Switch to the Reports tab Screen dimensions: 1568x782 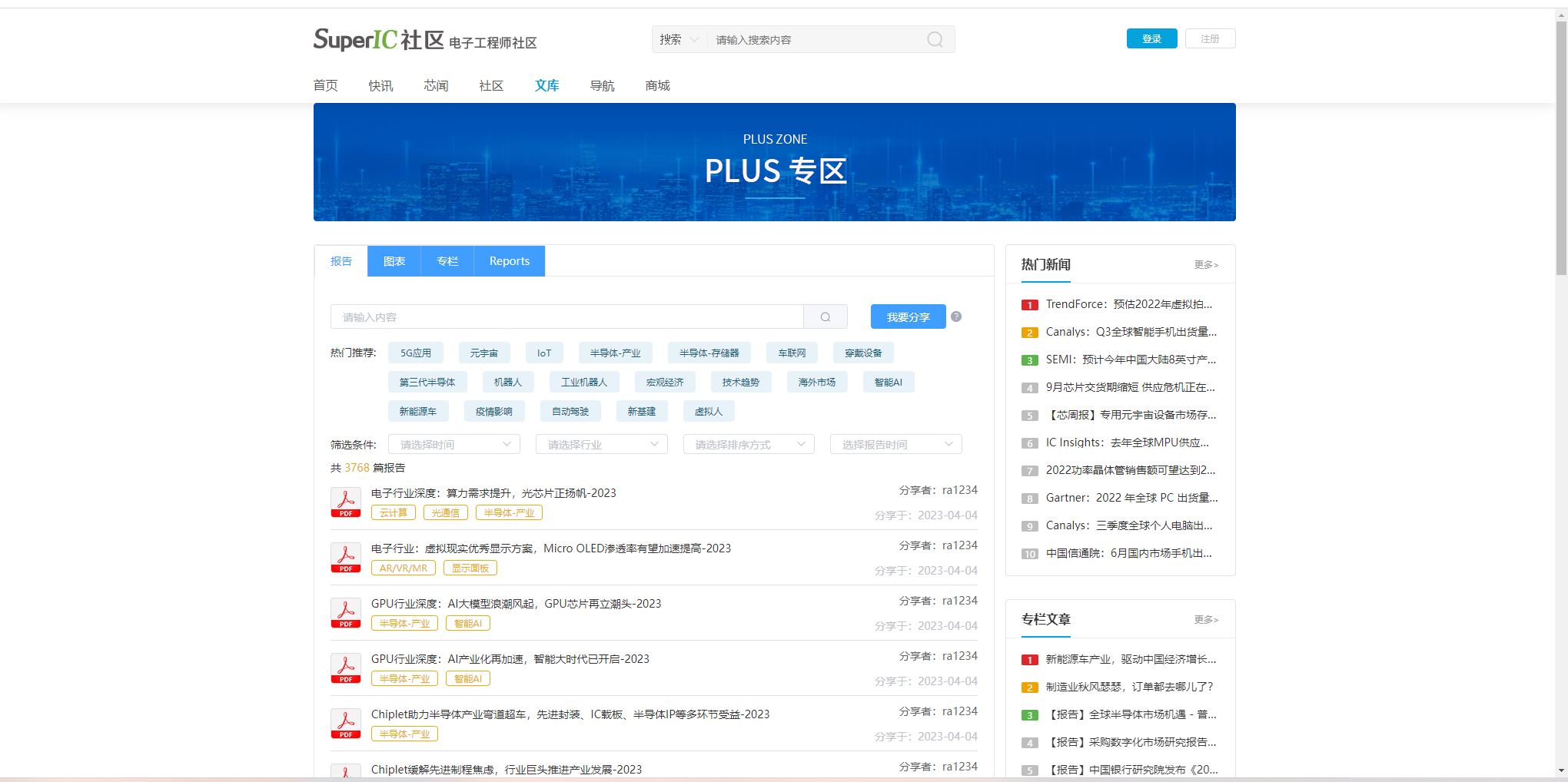tap(510, 261)
